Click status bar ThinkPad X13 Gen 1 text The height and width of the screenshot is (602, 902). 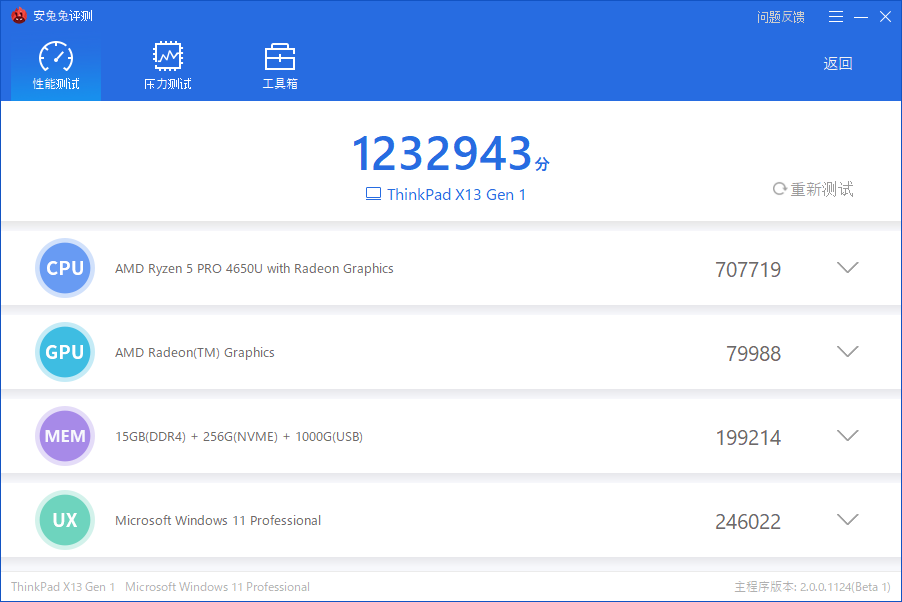click(63, 587)
